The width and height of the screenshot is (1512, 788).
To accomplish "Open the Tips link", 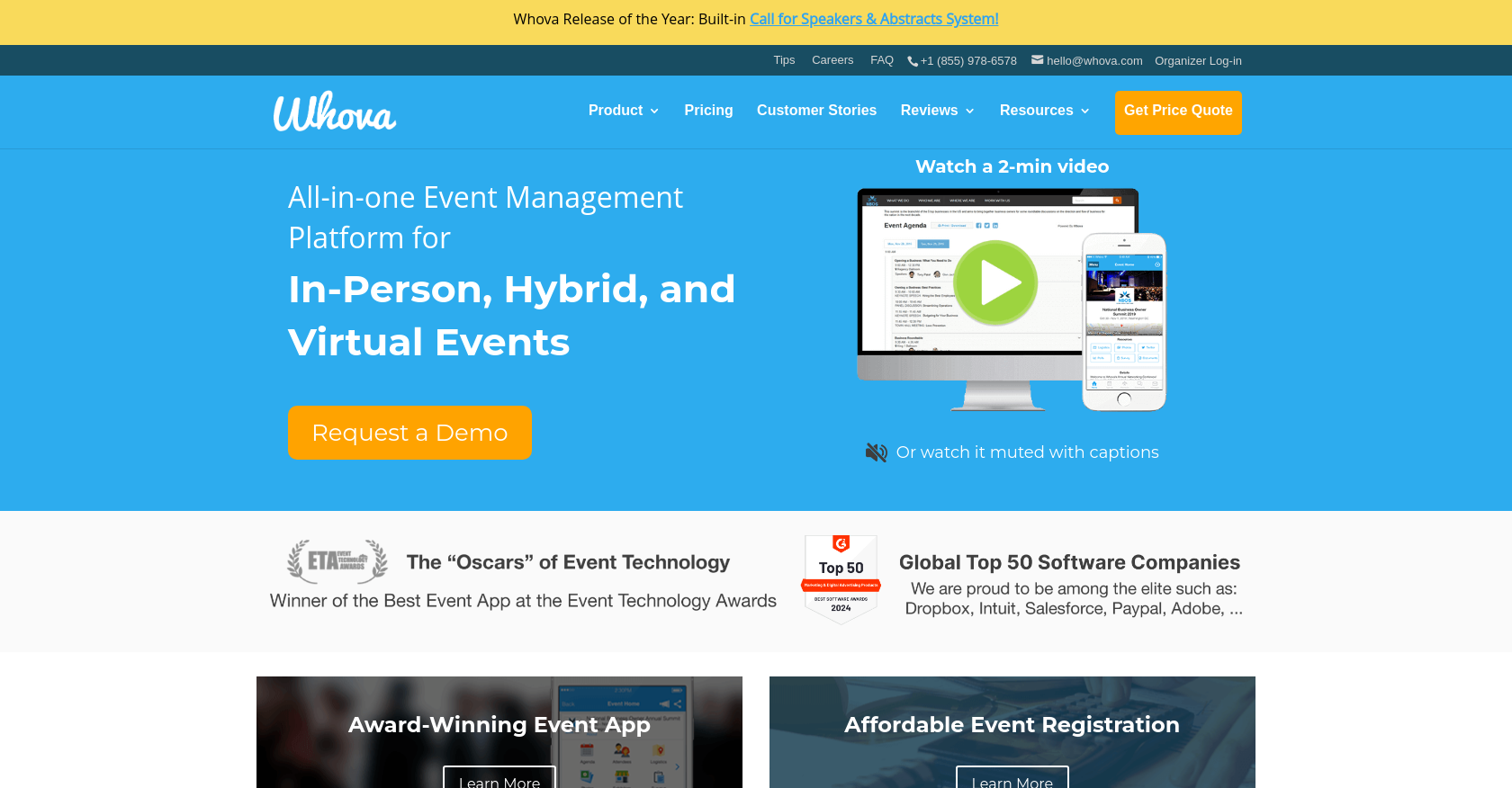I will coord(784,60).
